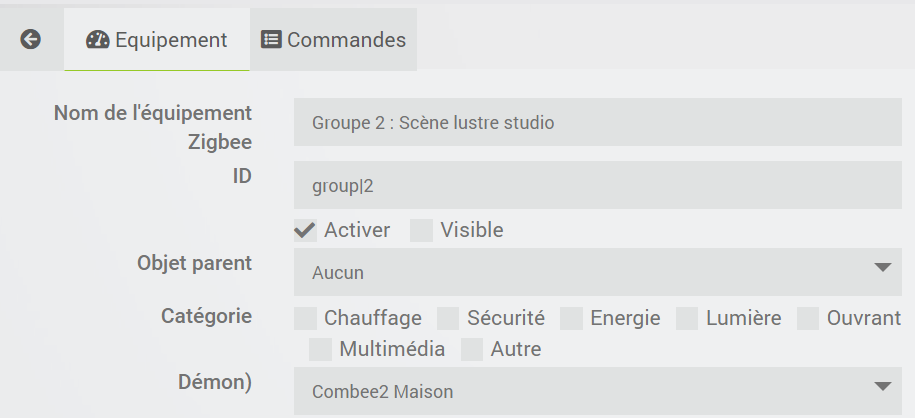Mark the Autre category checkbox
Image resolution: width=915 pixels, height=418 pixels.
[472, 349]
